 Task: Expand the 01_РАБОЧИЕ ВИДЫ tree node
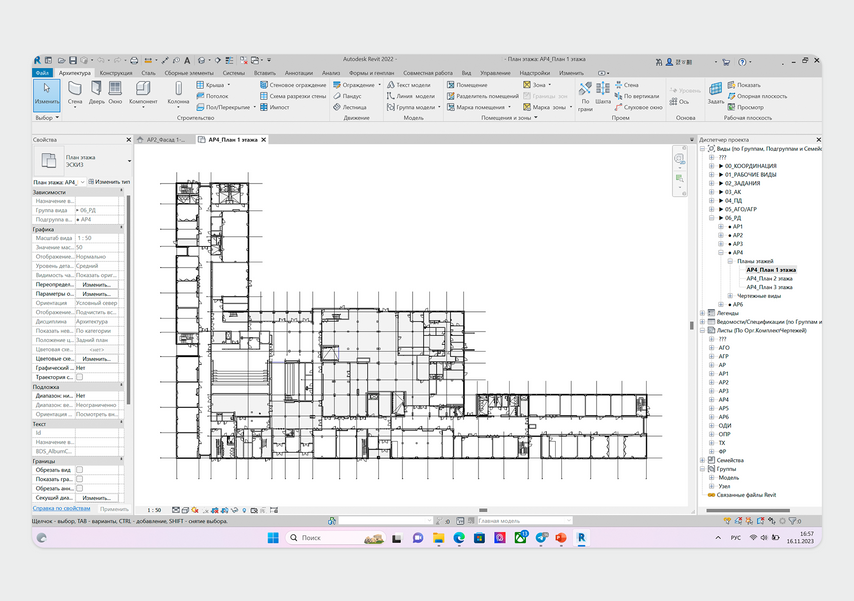pyautogui.click(x=711, y=174)
